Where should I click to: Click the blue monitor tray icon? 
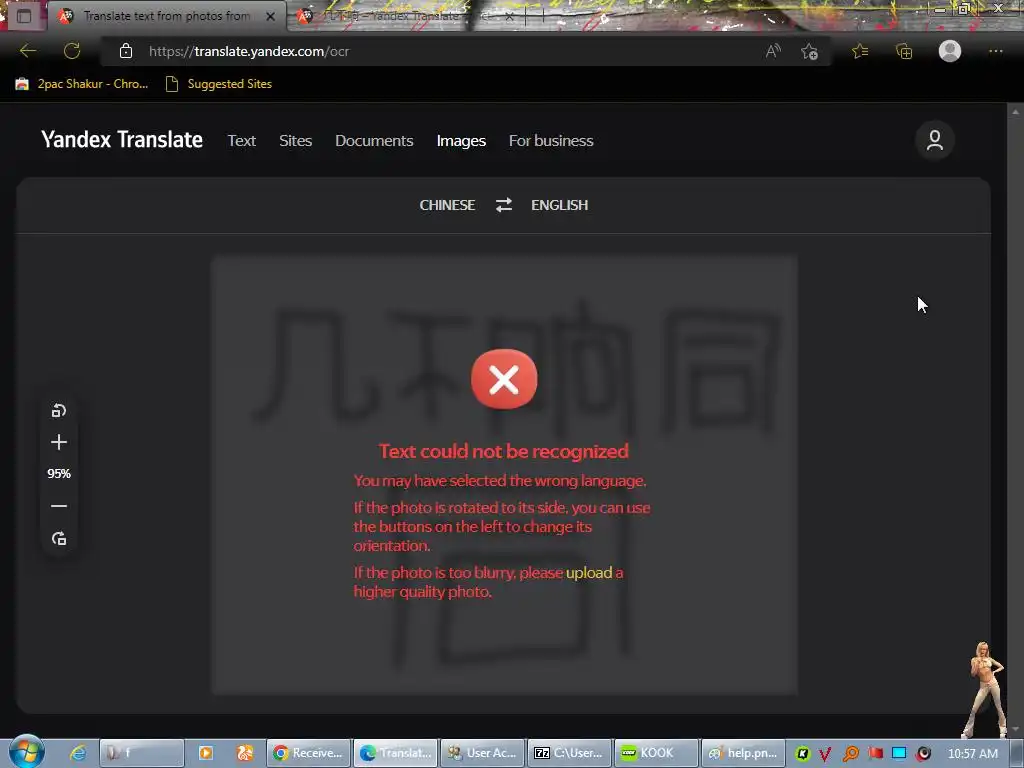click(899, 753)
